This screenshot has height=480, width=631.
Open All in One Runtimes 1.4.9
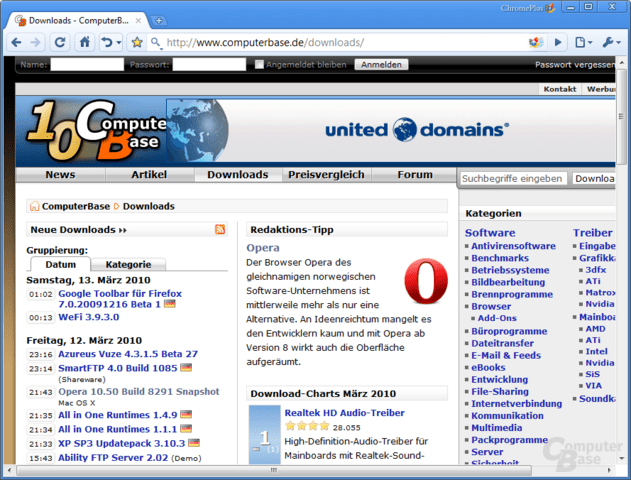click(x=118, y=415)
